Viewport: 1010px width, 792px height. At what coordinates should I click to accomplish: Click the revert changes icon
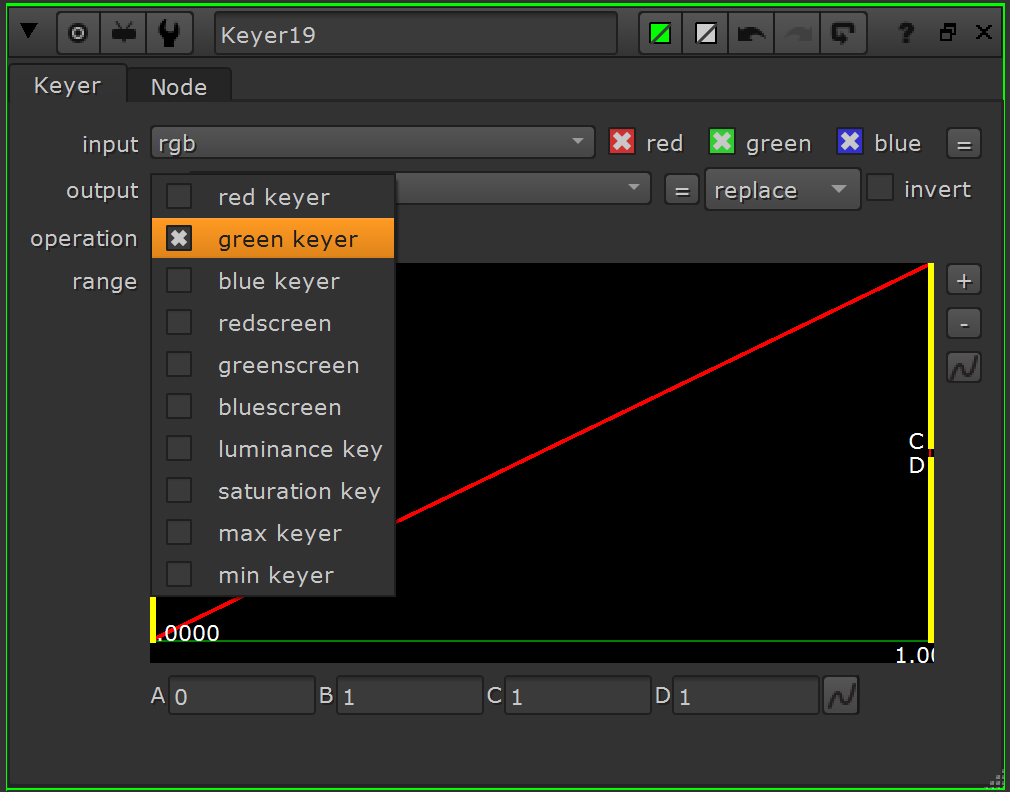point(843,33)
